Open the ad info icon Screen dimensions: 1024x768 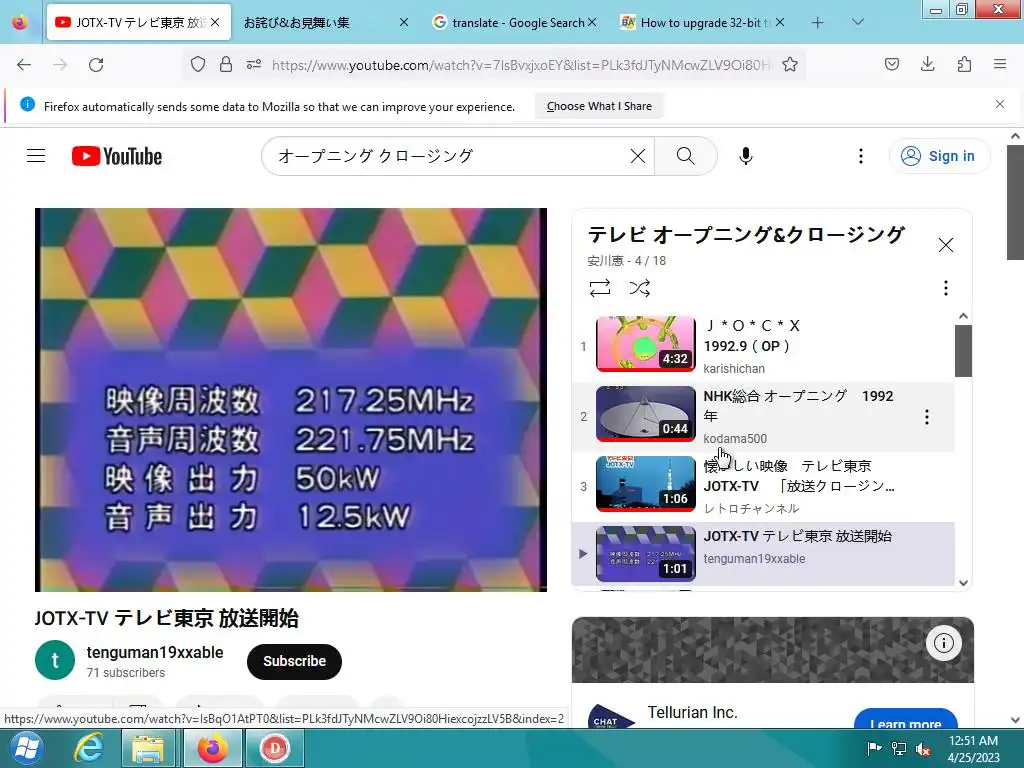click(944, 643)
